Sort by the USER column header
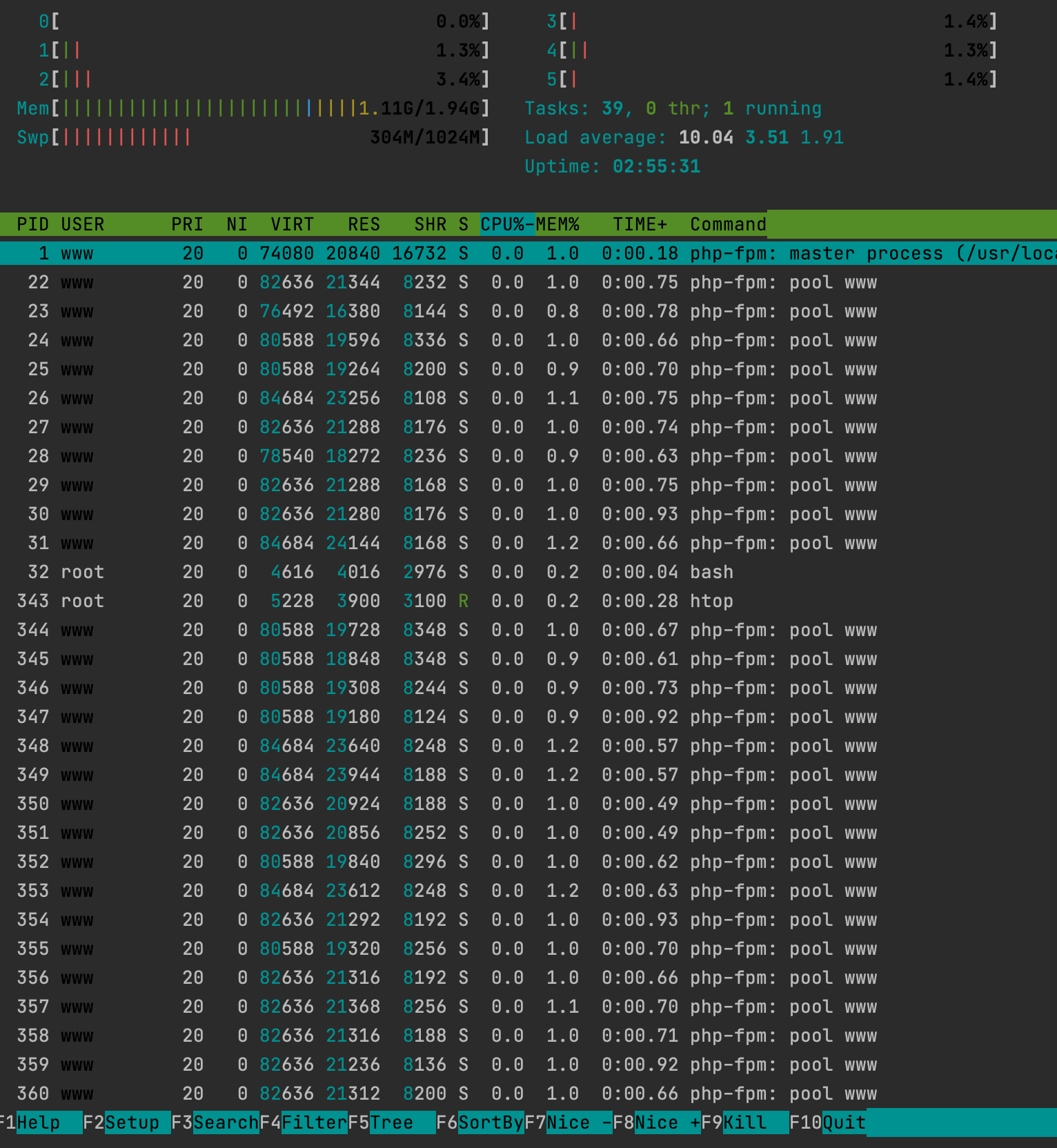The image size is (1057, 1148). pyautogui.click(x=83, y=224)
